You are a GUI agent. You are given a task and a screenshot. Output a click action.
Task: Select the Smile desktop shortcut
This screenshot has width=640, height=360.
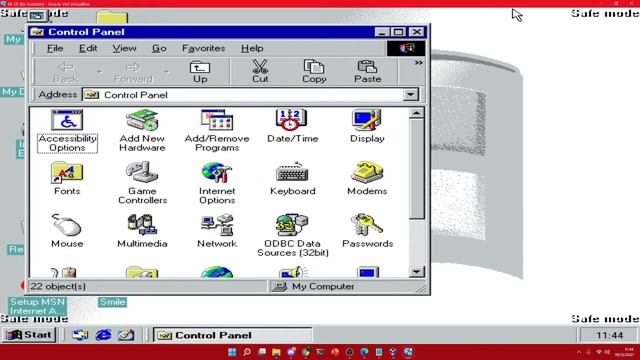tap(113, 302)
